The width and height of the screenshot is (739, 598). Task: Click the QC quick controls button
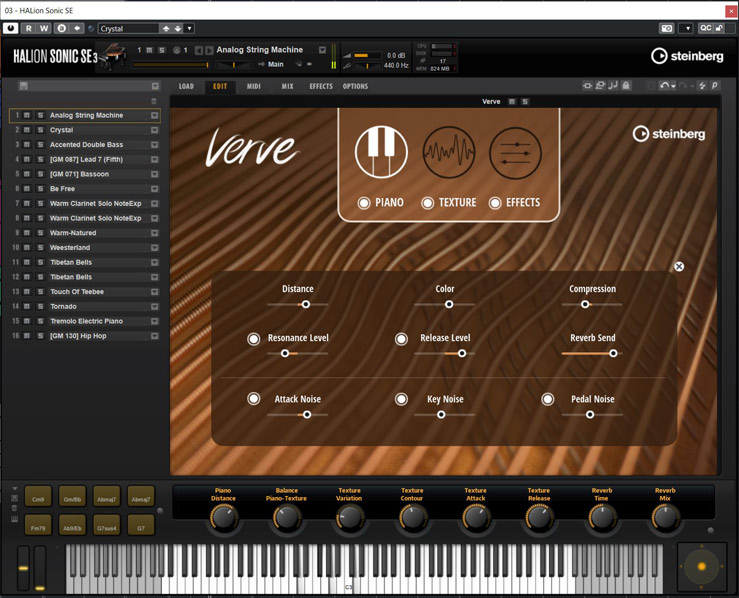pyautogui.click(x=706, y=28)
